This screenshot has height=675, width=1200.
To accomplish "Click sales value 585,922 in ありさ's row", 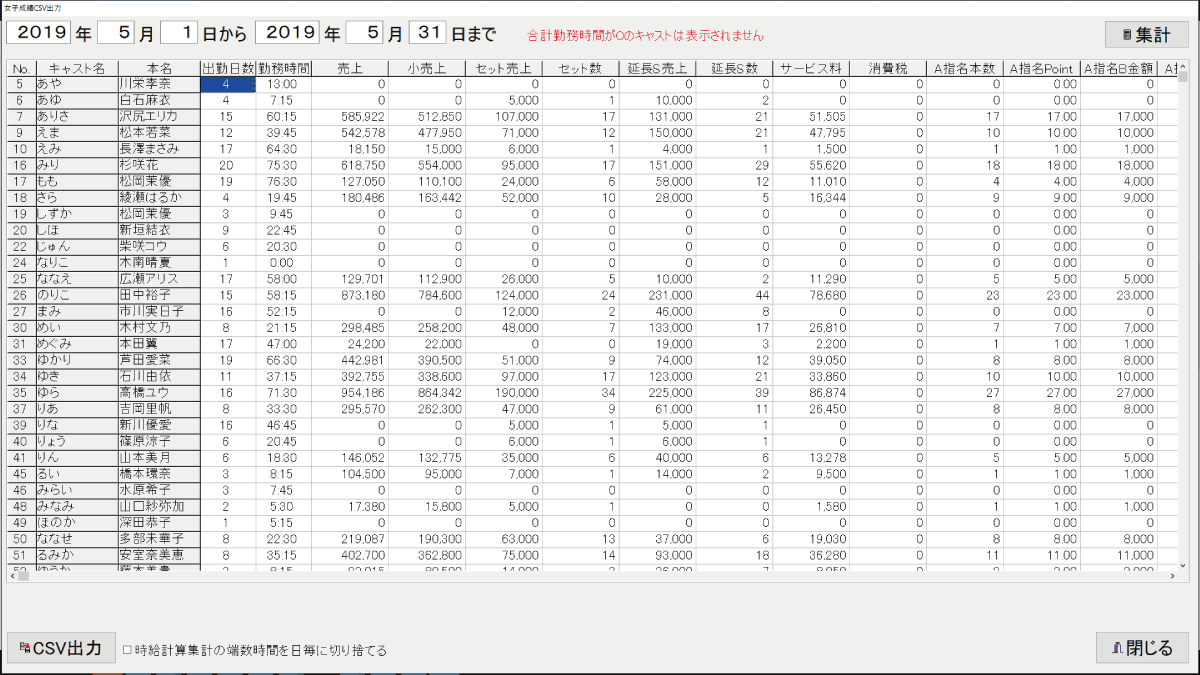I will [x=350, y=117].
